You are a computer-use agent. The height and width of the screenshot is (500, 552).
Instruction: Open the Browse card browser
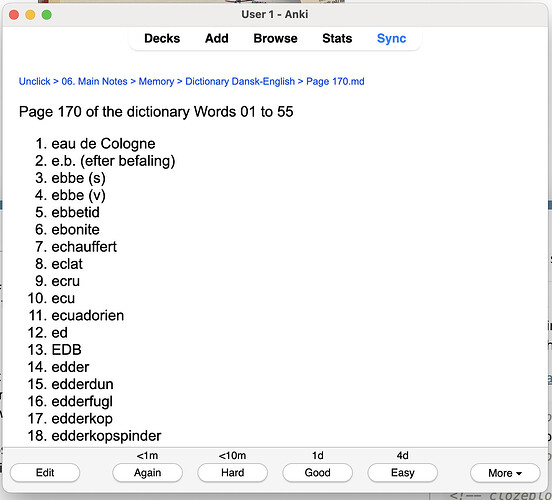point(275,38)
